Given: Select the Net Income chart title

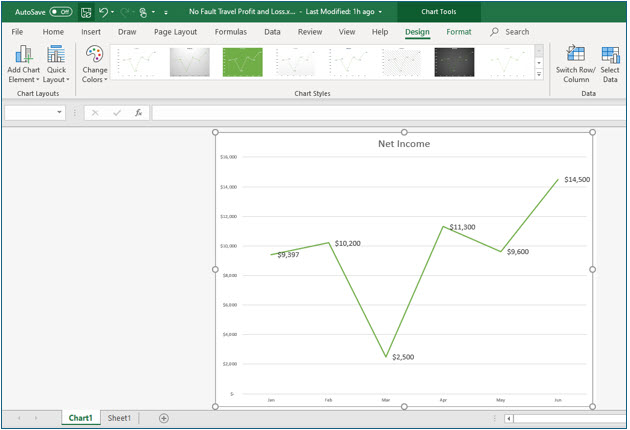Looking at the screenshot, I should [404, 144].
